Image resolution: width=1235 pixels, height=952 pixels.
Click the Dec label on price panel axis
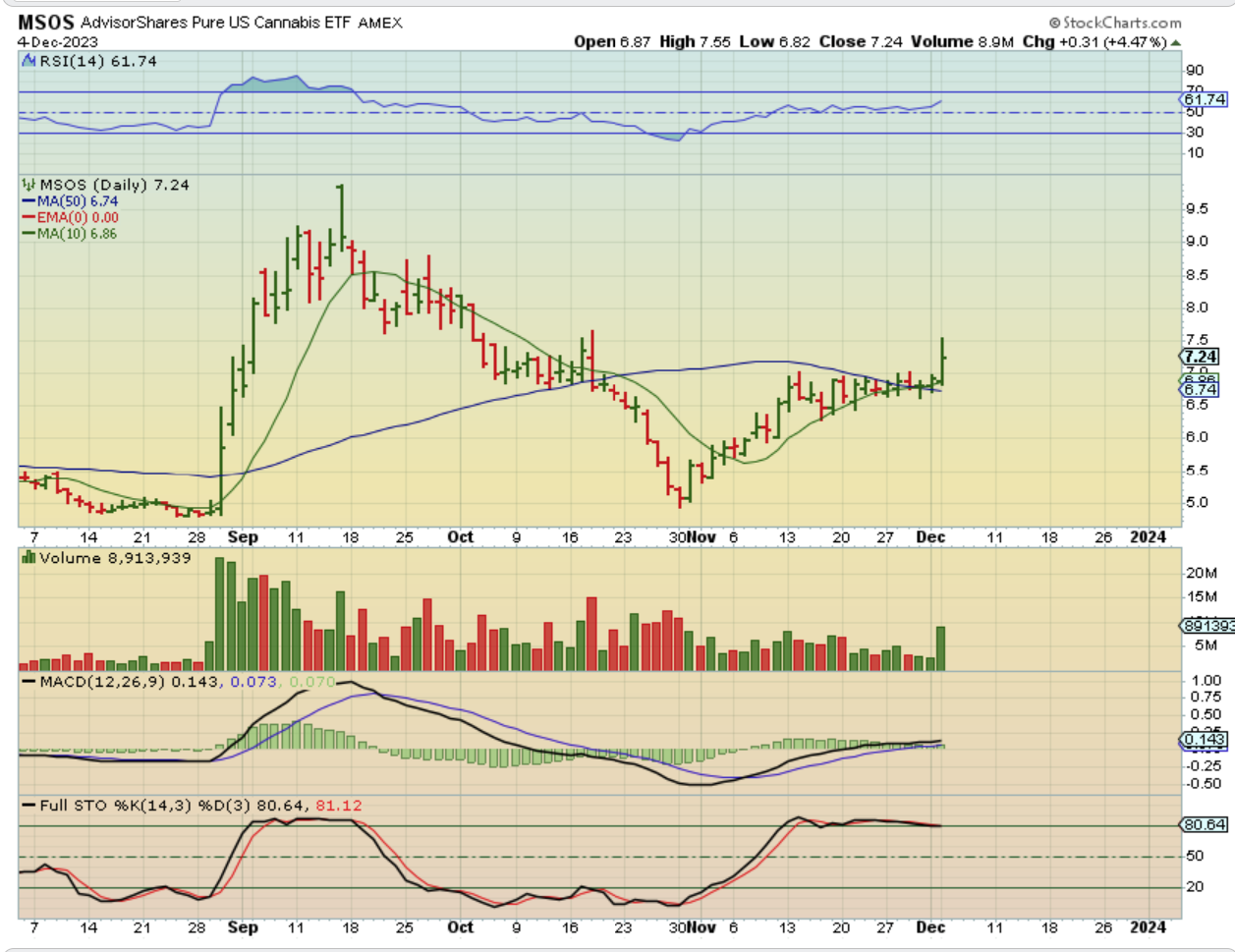point(930,537)
